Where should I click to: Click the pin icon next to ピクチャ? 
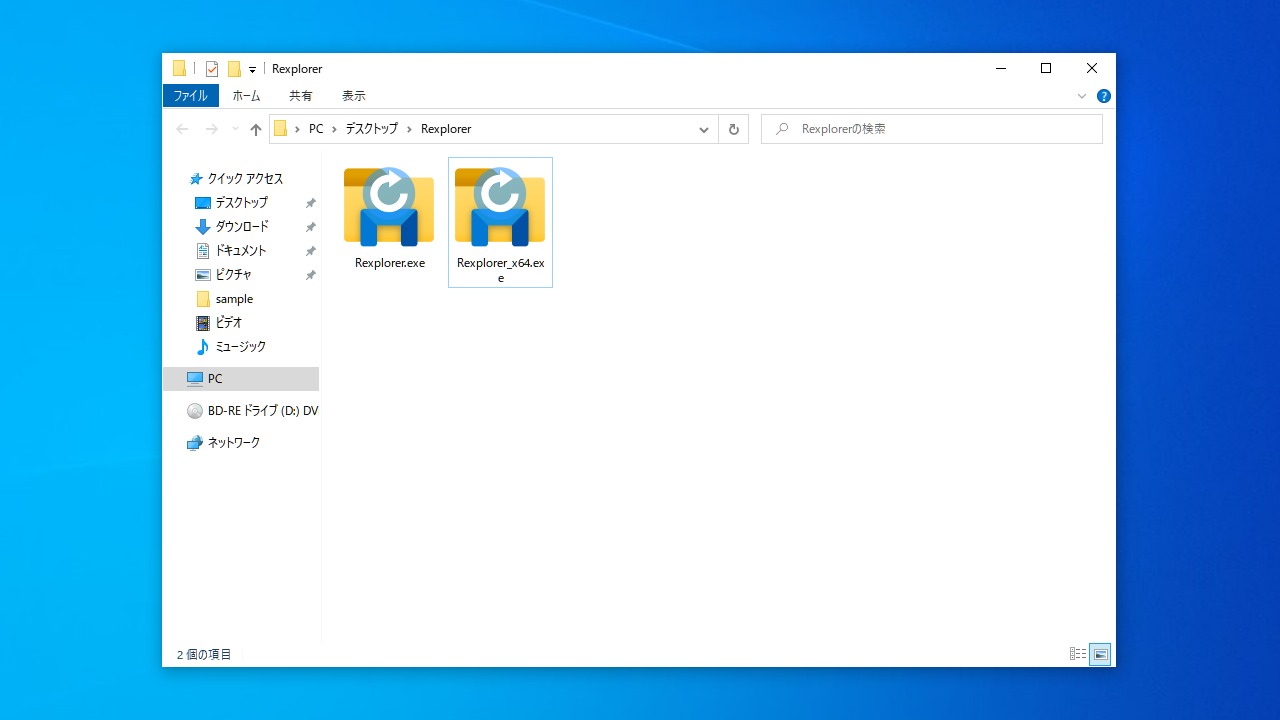[311, 275]
